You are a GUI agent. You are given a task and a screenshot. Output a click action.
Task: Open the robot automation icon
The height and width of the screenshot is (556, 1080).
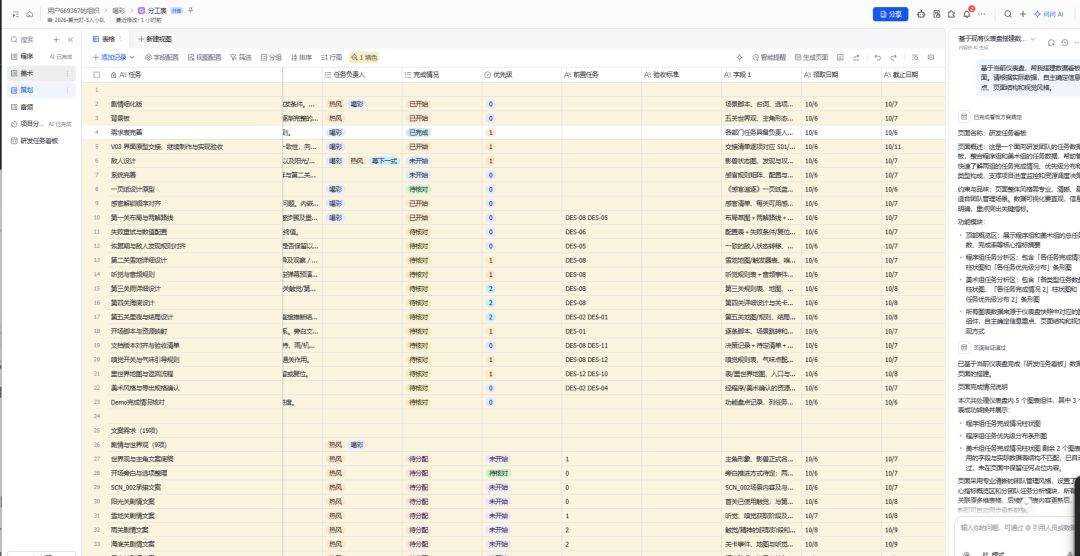pyautogui.click(x=922, y=14)
